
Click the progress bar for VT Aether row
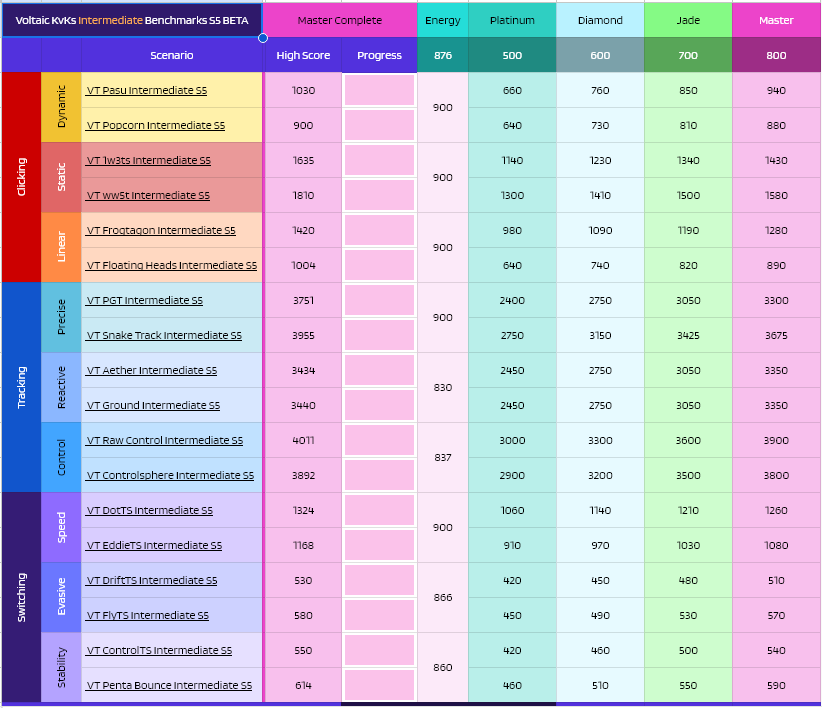[380, 371]
